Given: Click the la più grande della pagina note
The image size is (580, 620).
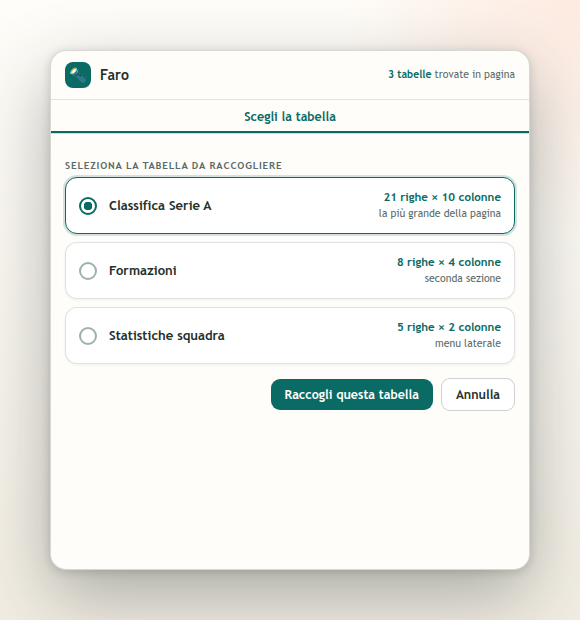Looking at the screenshot, I should click(x=440, y=213).
